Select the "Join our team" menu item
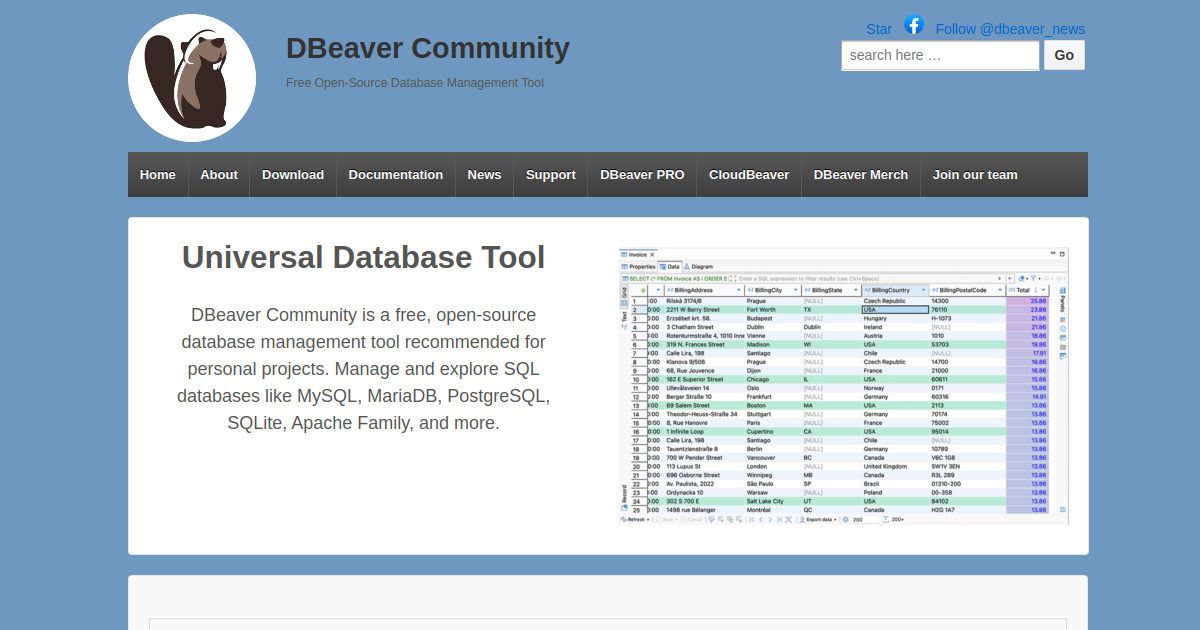1200x630 pixels. pyautogui.click(x=975, y=175)
